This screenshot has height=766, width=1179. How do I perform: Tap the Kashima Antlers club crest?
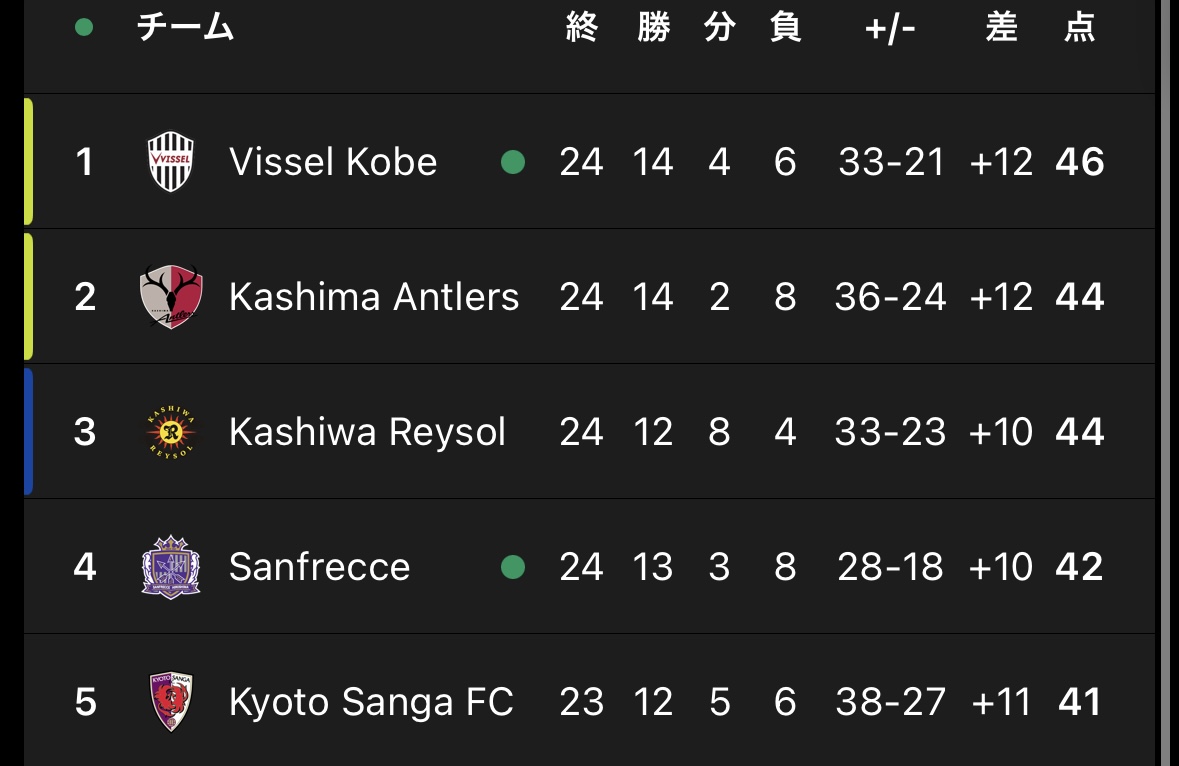click(171, 296)
